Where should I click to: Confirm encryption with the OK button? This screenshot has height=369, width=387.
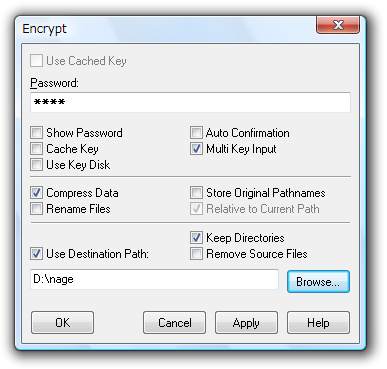[62, 322]
